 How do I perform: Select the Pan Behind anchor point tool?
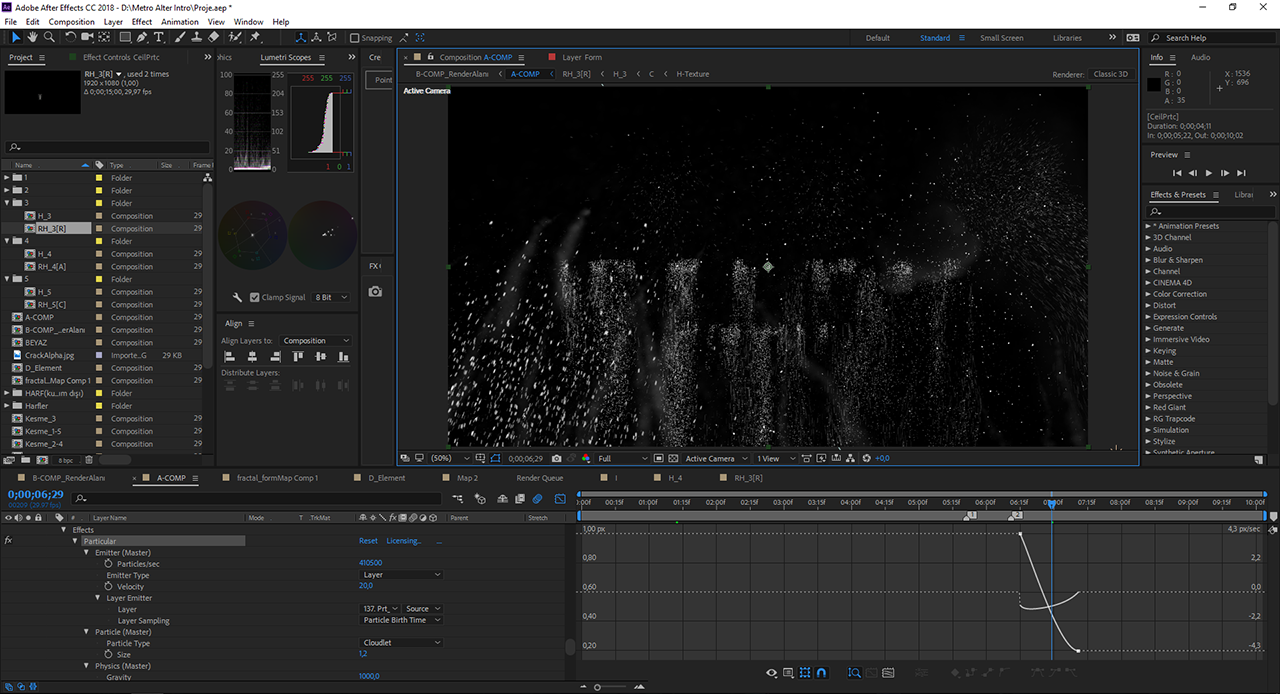pos(106,37)
